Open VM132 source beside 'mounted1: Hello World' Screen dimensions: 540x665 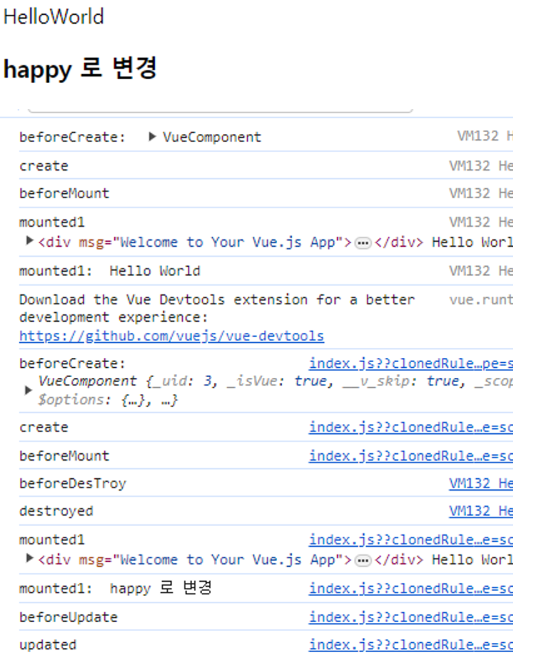tap(481, 271)
